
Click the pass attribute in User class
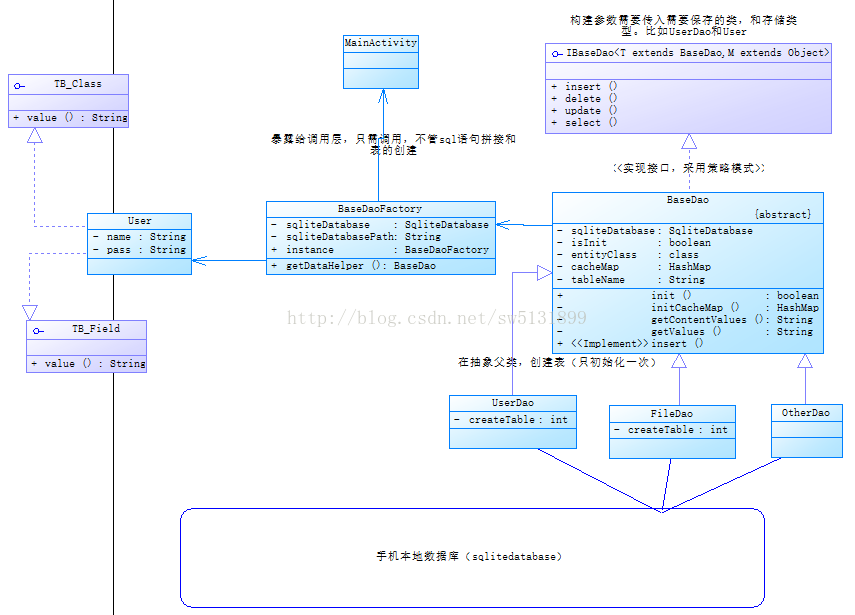point(140,250)
